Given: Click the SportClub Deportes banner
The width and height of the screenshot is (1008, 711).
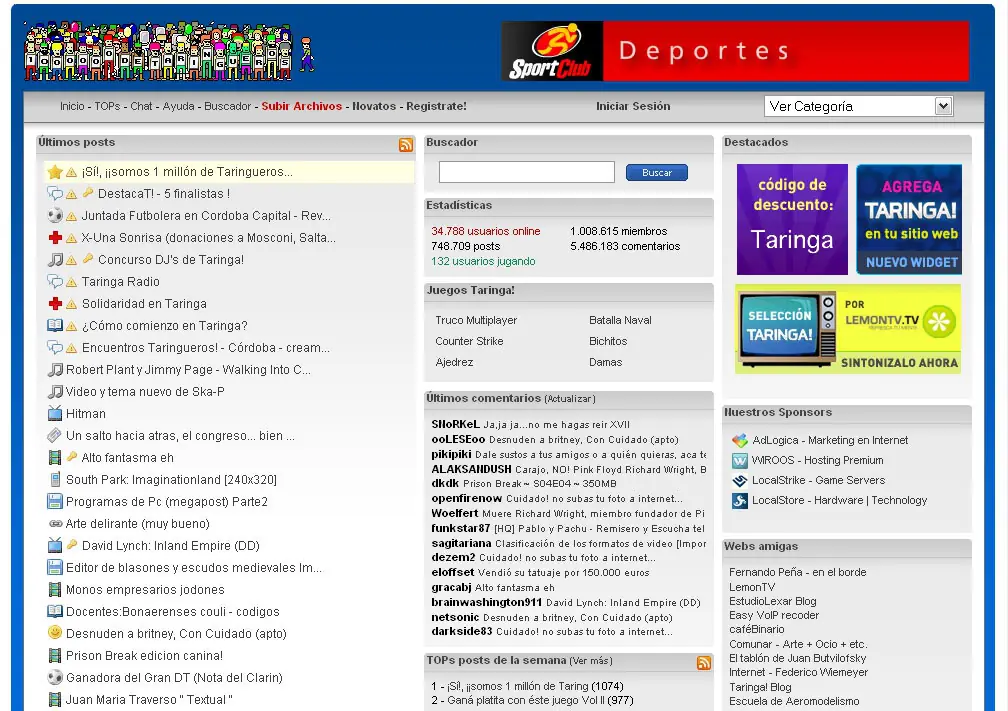Looking at the screenshot, I should coord(735,51).
